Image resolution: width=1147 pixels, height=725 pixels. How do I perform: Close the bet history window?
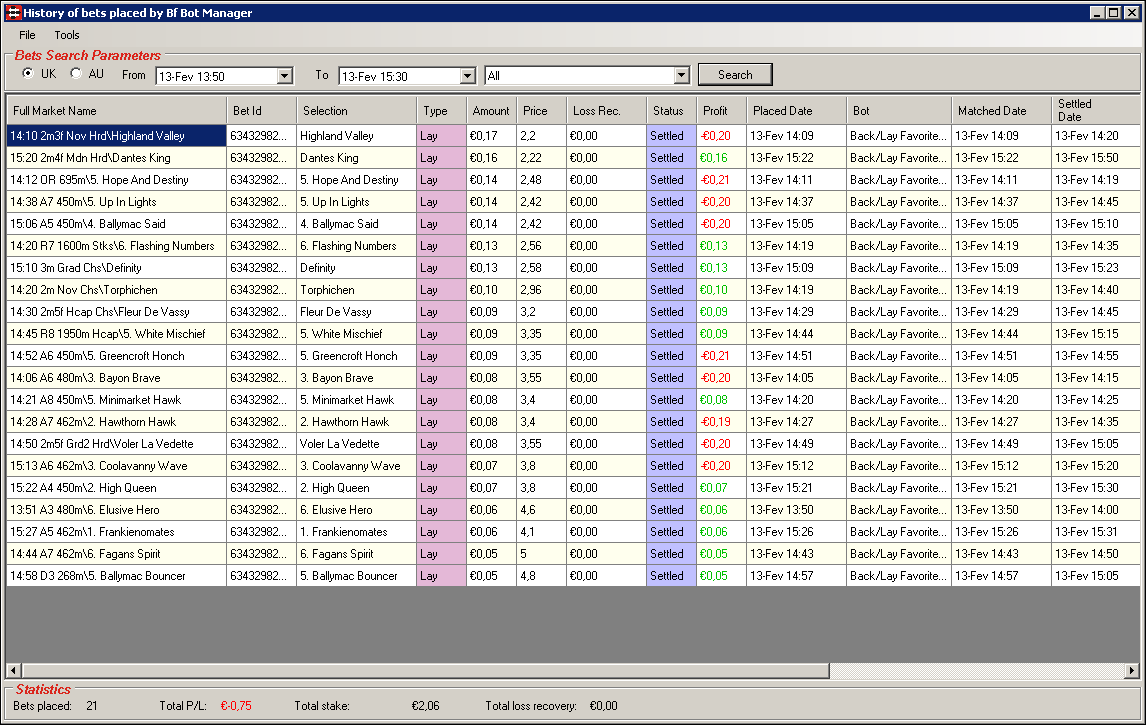tap(1131, 12)
